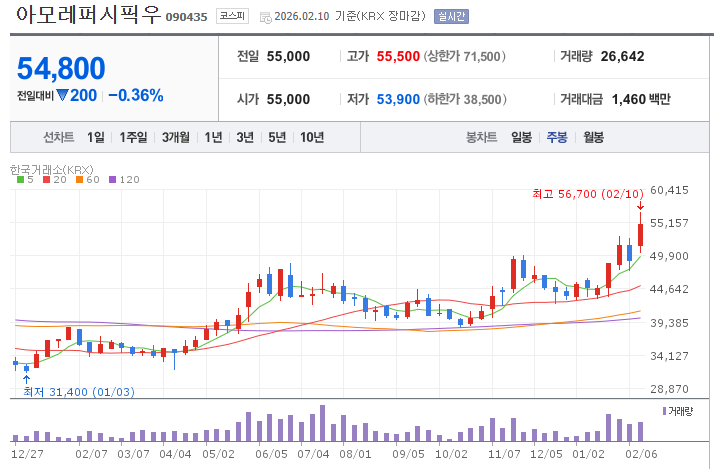Click the green 5-period moving average swatch
The width and height of the screenshot is (714, 469).
21,180
